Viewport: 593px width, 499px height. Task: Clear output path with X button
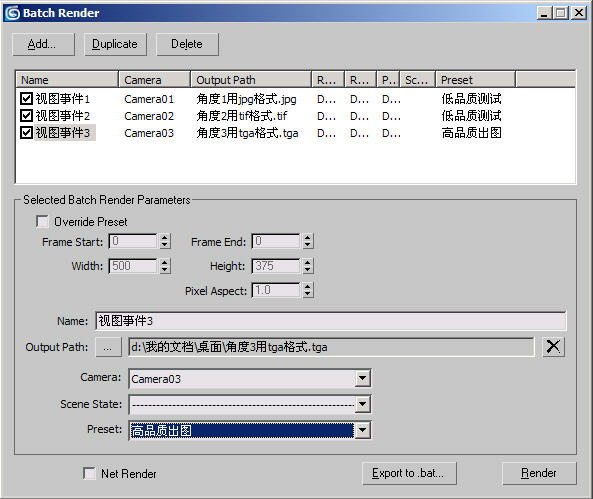coord(553,347)
